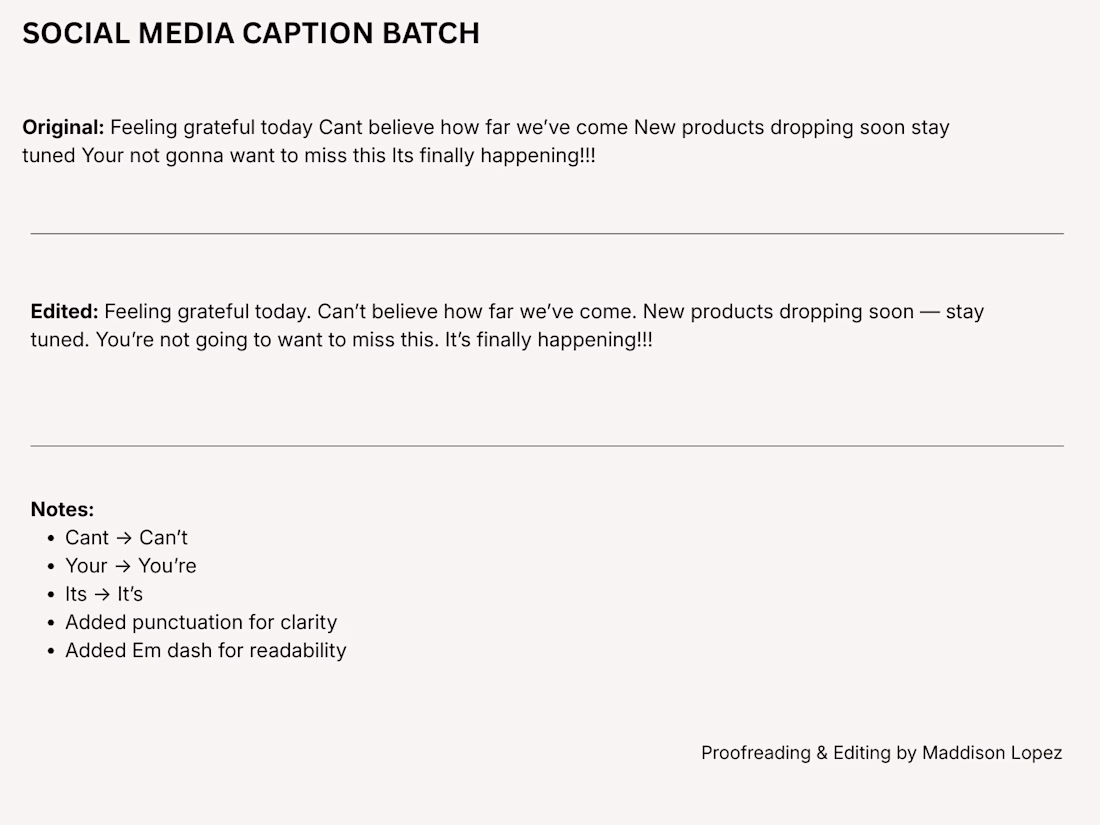Click Its in the original caption

tap(403, 155)
